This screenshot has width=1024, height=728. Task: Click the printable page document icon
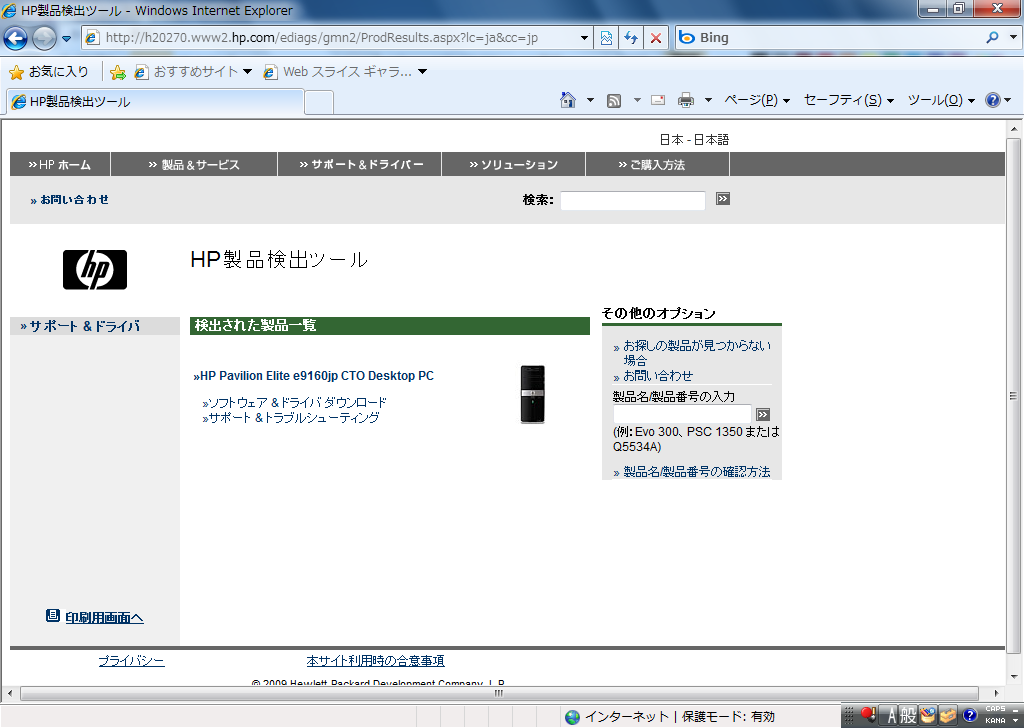53,616
